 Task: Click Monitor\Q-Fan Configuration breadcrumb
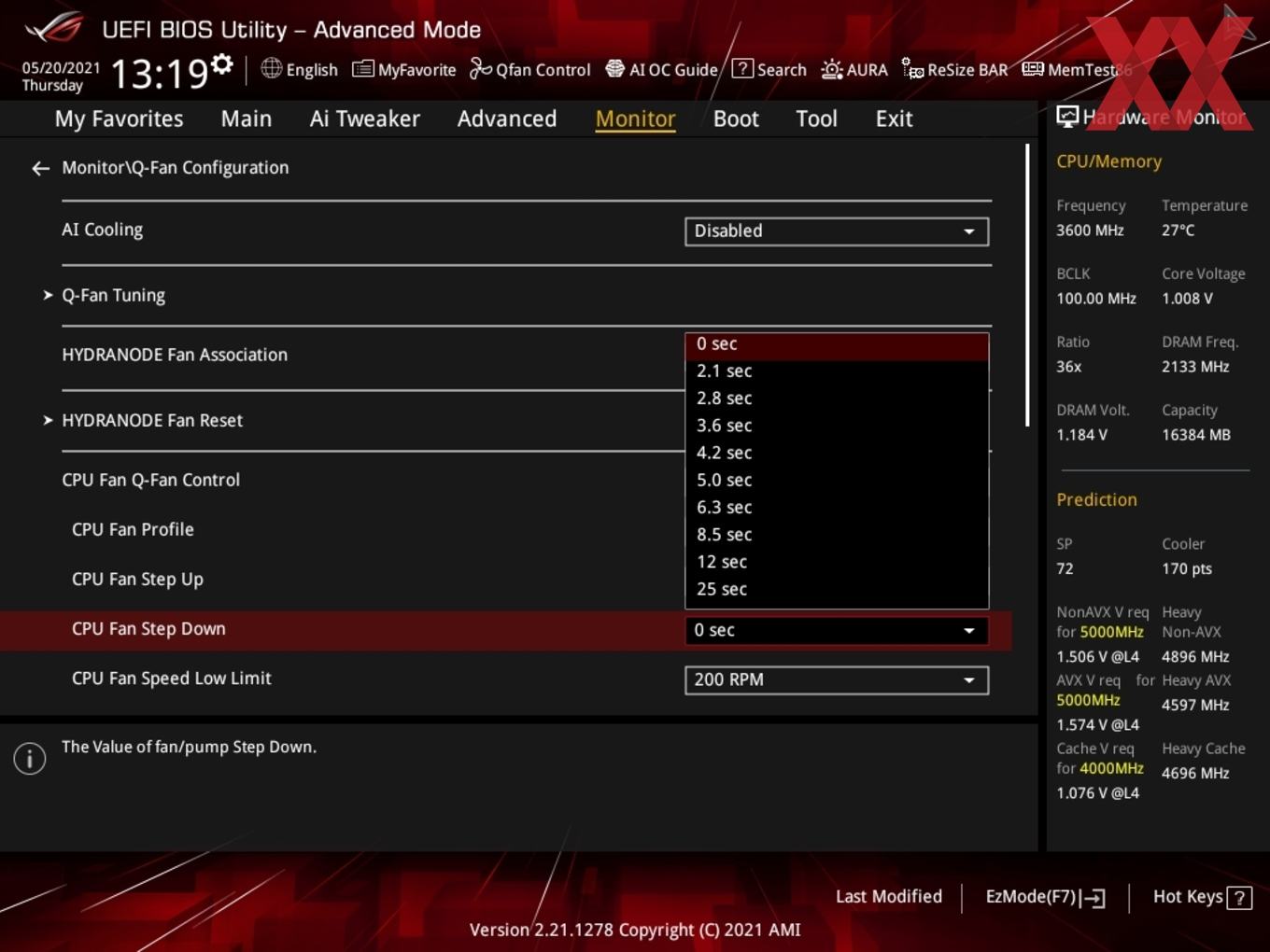[x=176, y=168]
